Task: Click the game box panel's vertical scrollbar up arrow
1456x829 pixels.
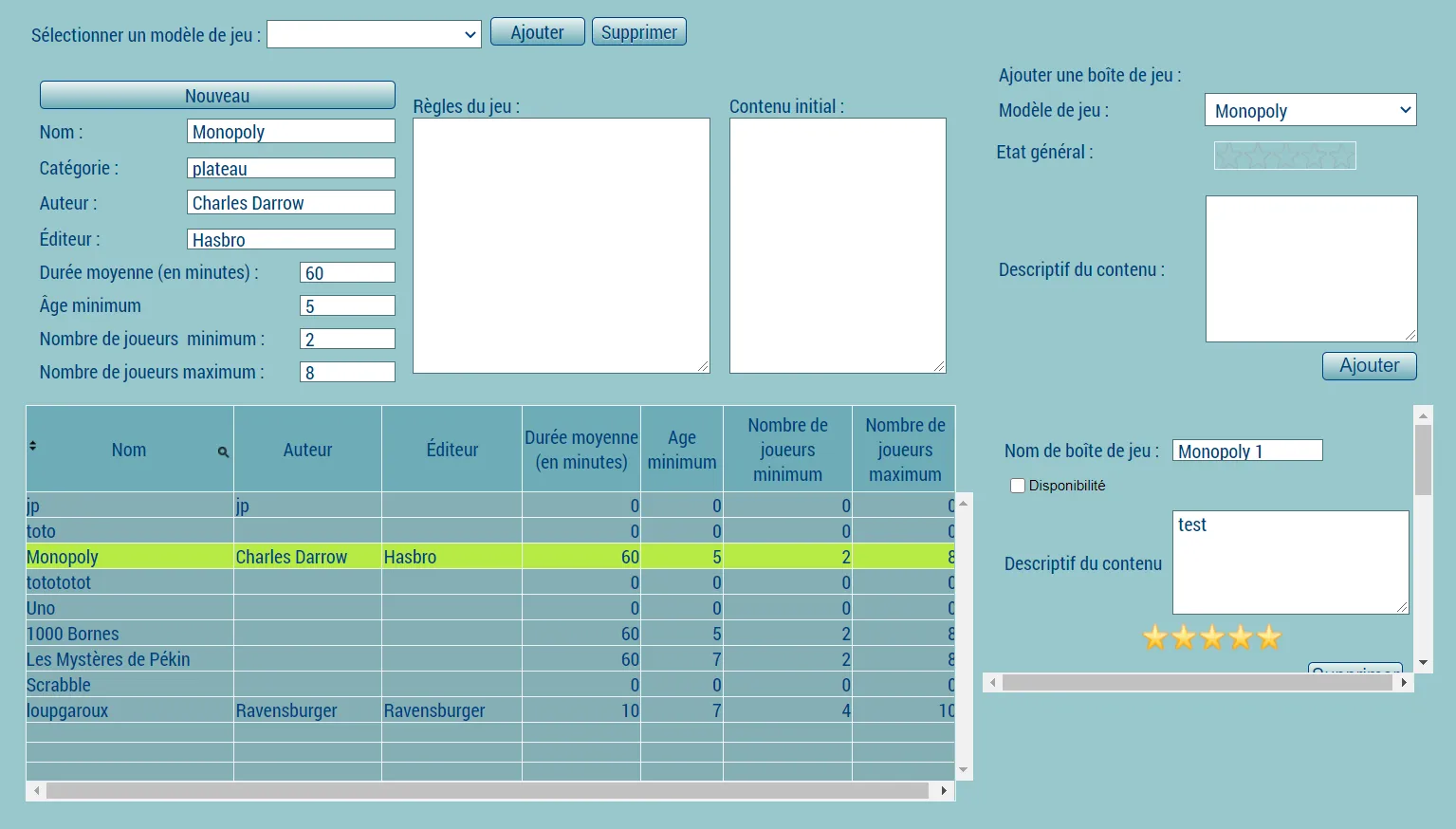Action: click(1423, 415)
